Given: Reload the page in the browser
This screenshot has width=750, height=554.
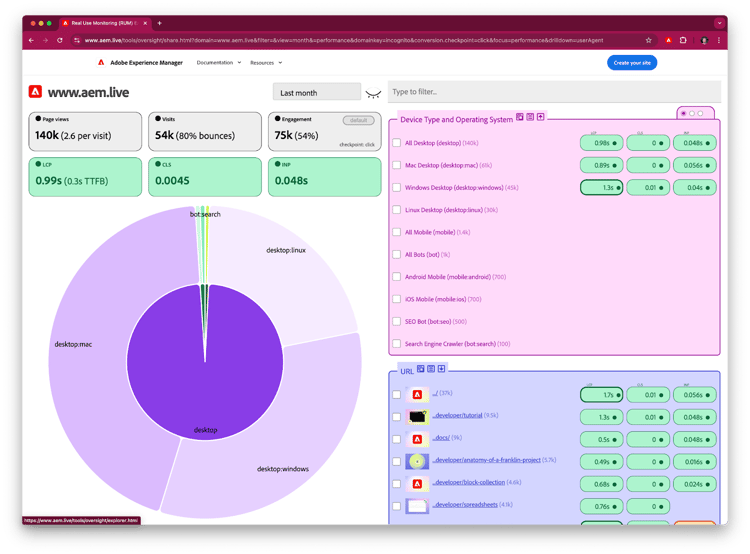Looking at the screenshot, I should click(x=60, y=40).
